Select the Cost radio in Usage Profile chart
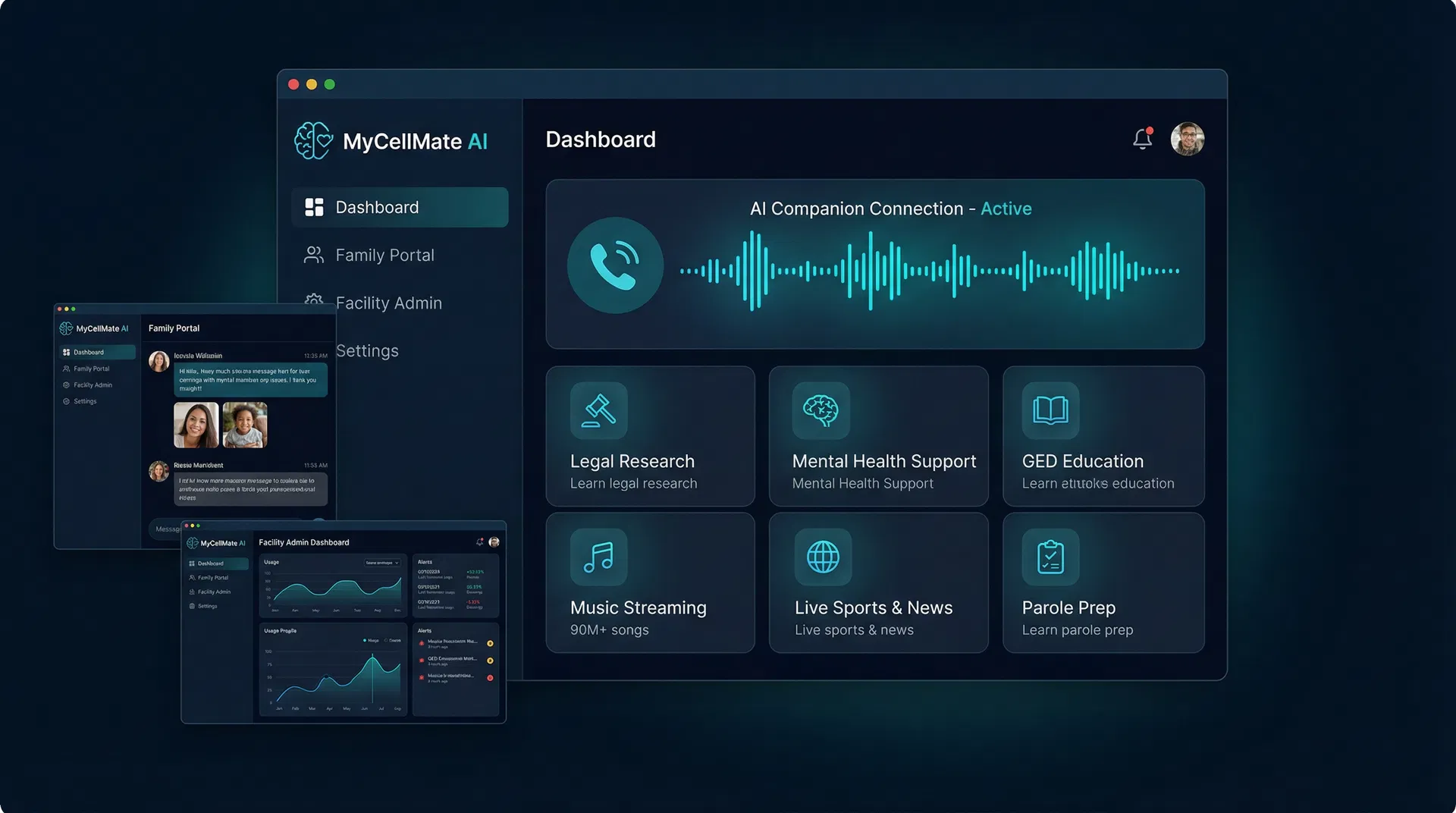1456x813 pixels. [385, 640]
